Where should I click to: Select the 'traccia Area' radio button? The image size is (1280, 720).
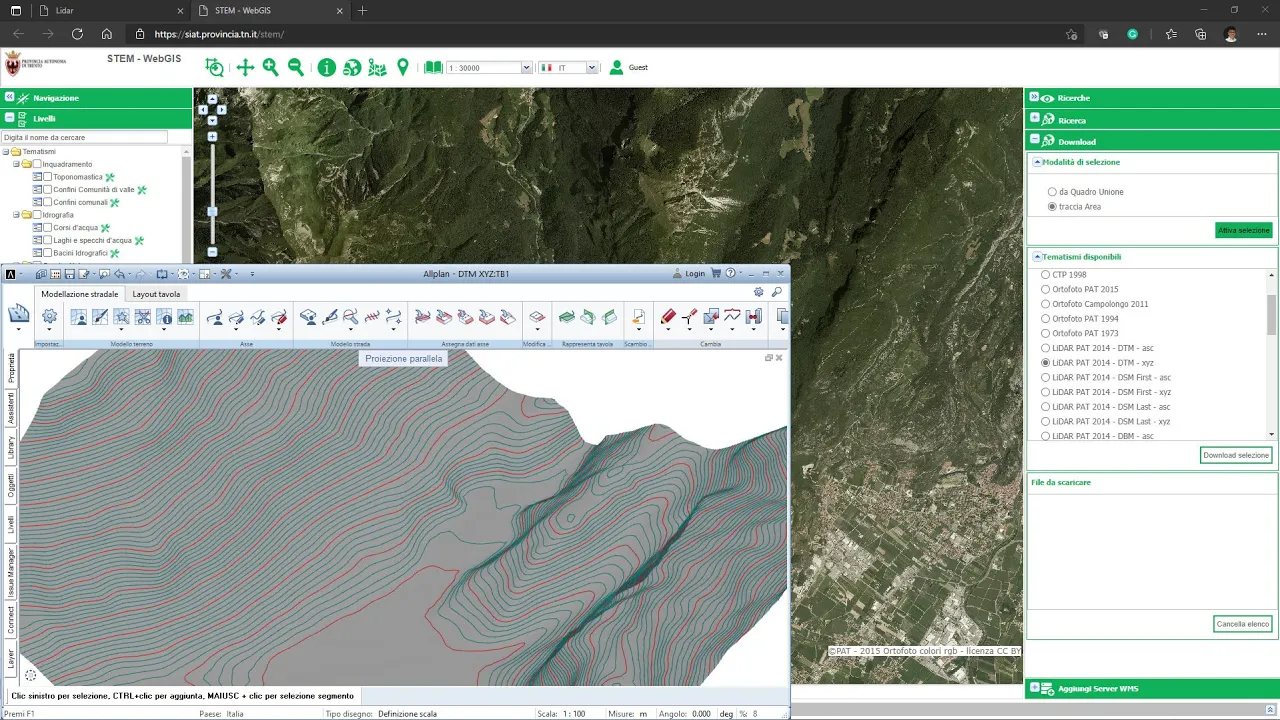[x=1052, y=206]
